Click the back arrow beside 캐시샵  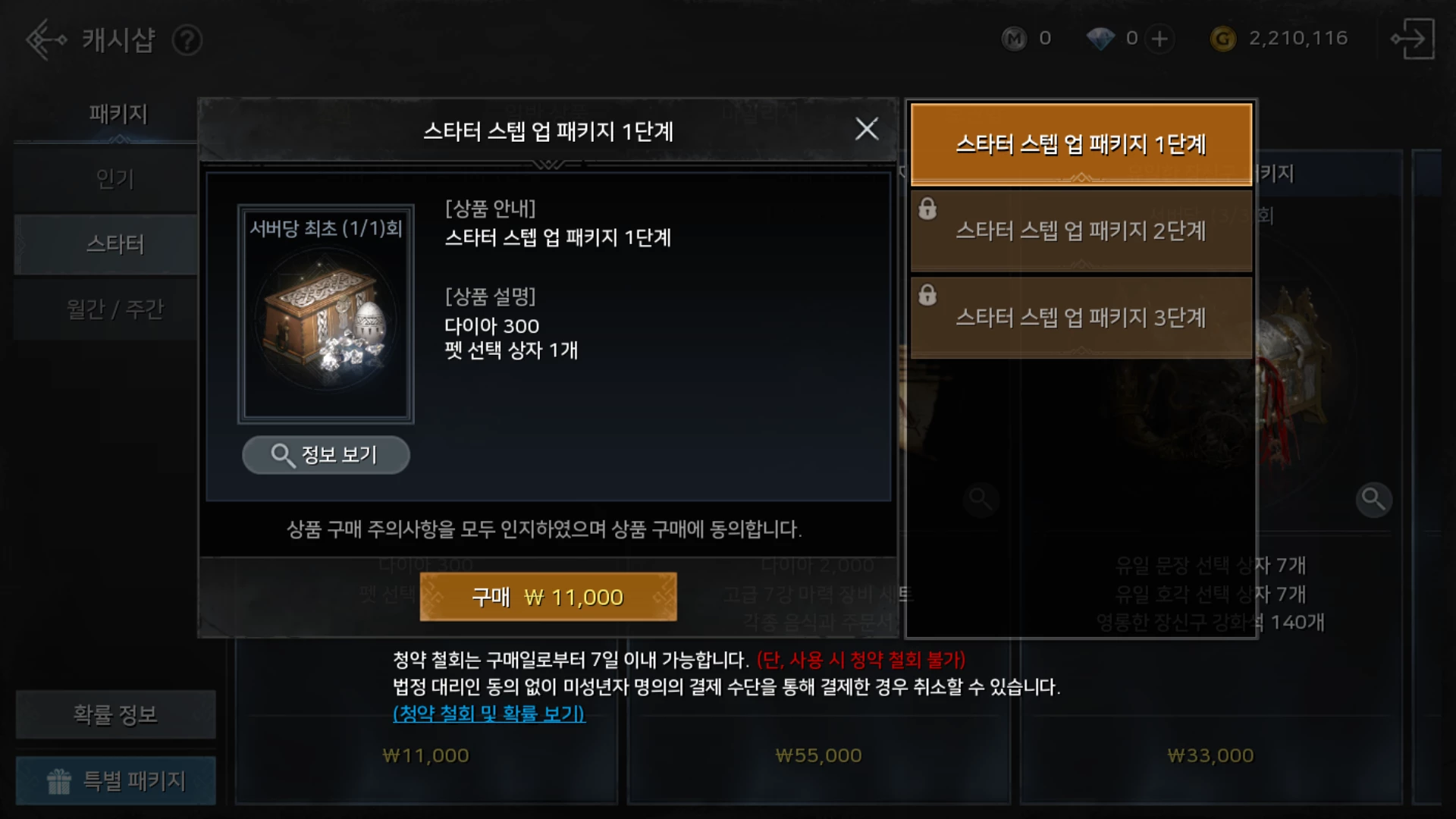(x=45, y=39)
